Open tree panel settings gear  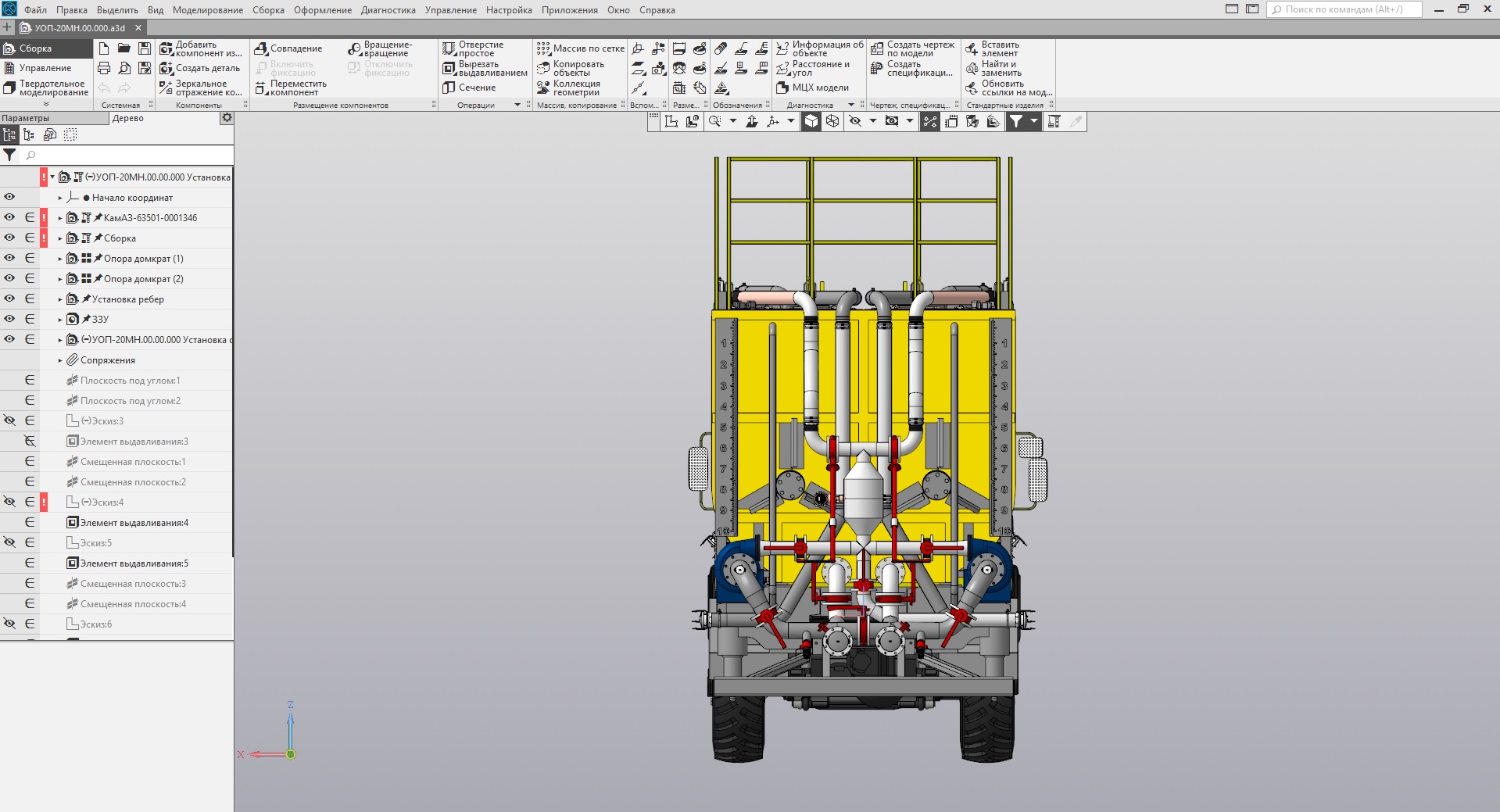(227, 118)
